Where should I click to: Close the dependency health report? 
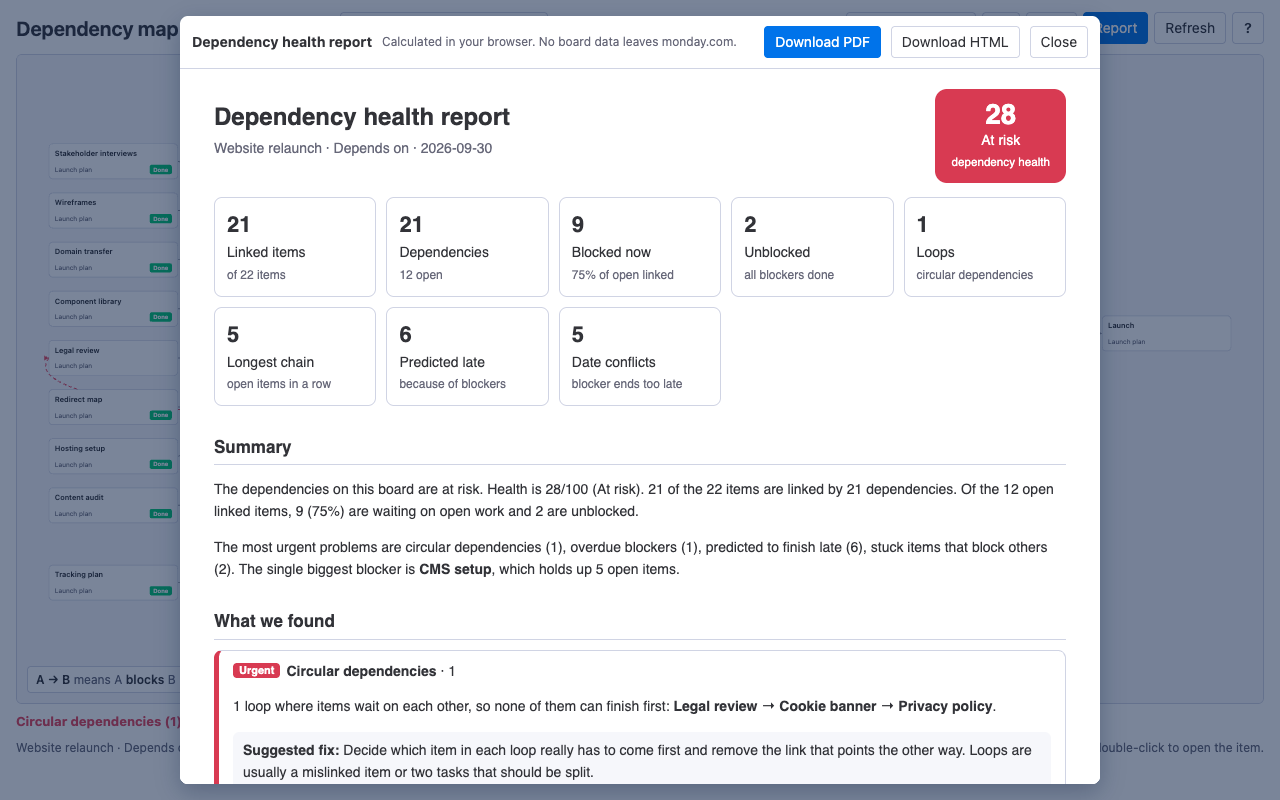pos(1058,42)
